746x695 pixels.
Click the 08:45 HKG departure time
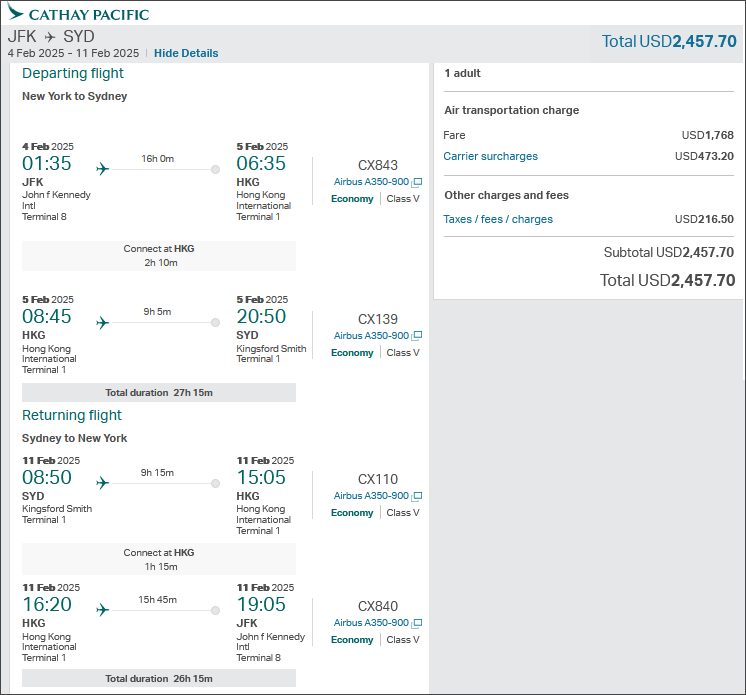47,316
